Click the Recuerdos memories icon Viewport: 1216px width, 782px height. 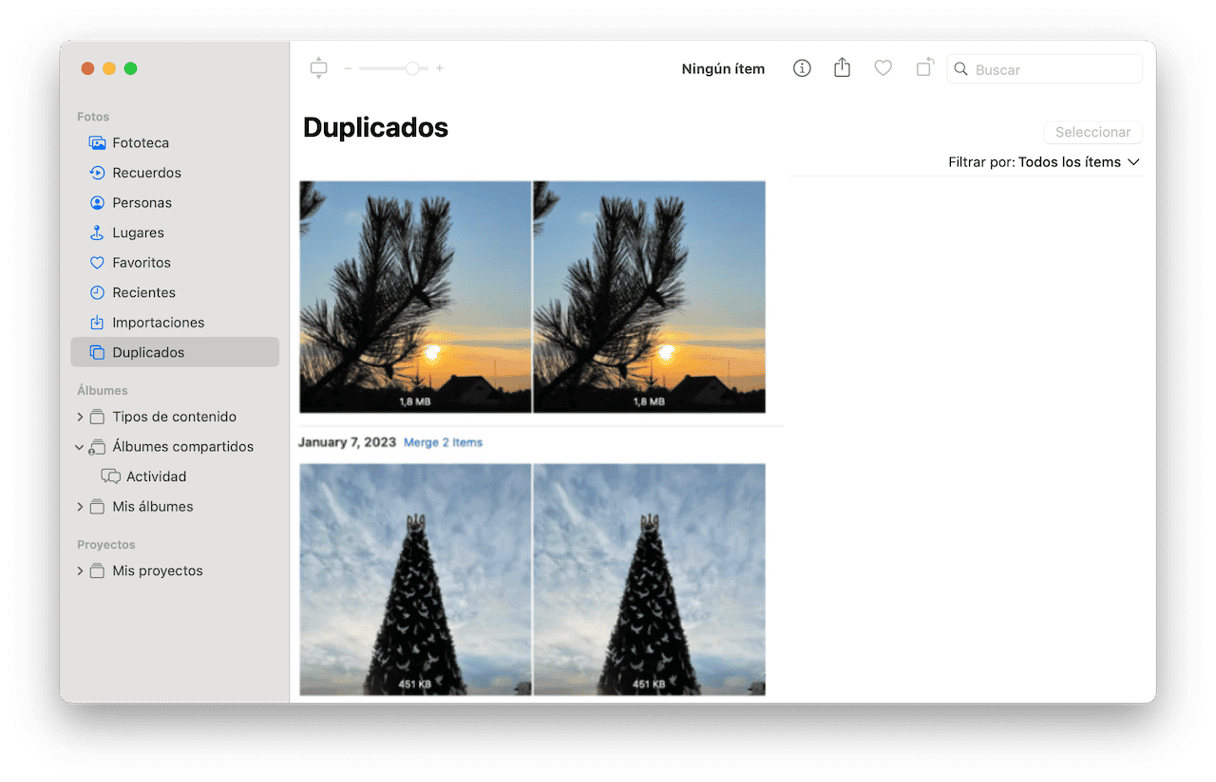[97, 173]
